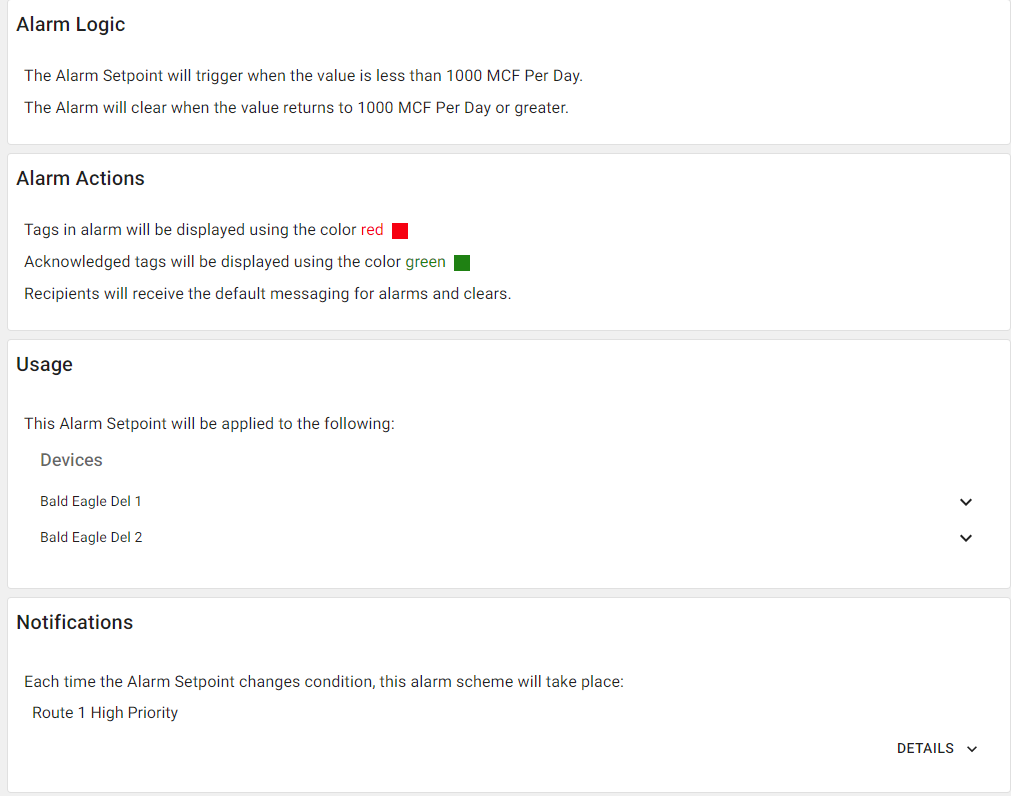Viewport: 1011px width, 796px height.
Task: Select the Devices group label
Action: click(x=71, y=460)
